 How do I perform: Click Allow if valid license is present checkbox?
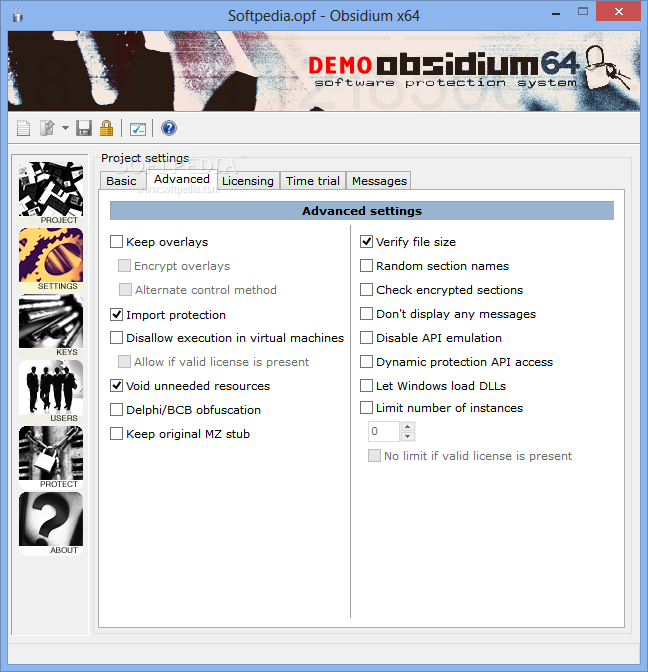pyautogui.click(x=124, y=362)
